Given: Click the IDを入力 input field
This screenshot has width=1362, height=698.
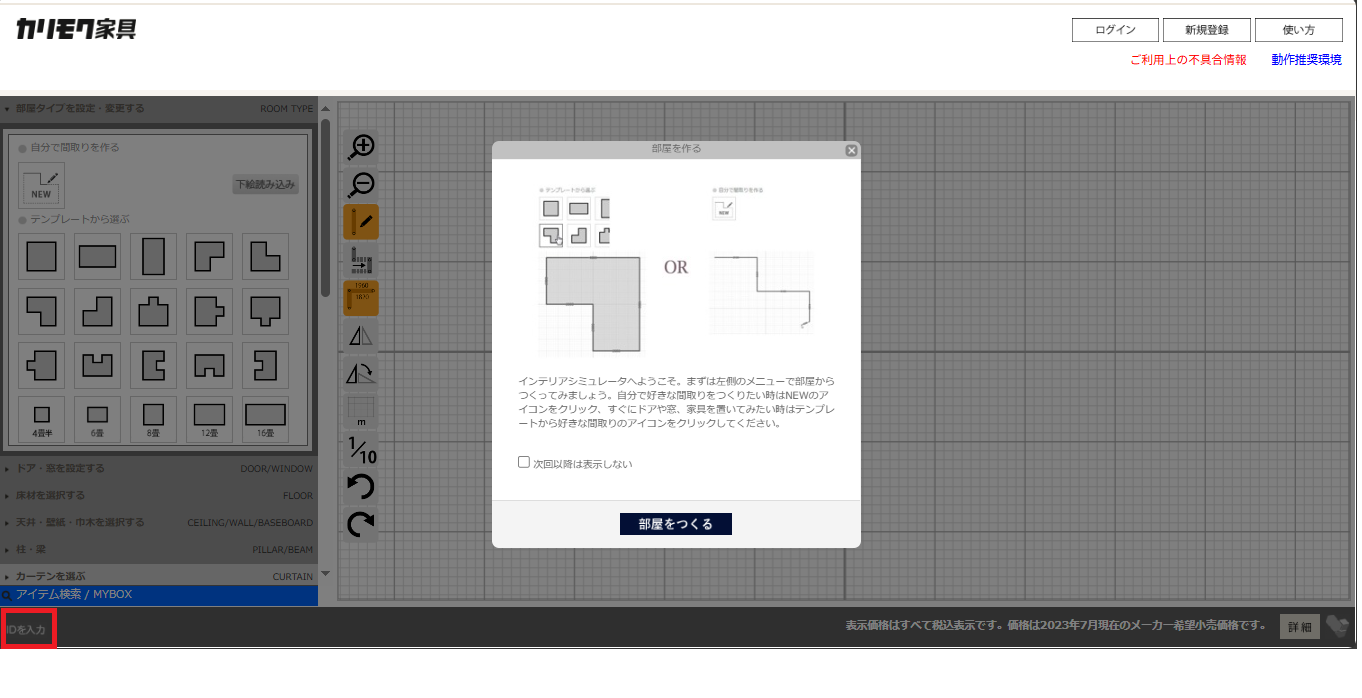Looking at the screenshot, I should tap(28, 629).
